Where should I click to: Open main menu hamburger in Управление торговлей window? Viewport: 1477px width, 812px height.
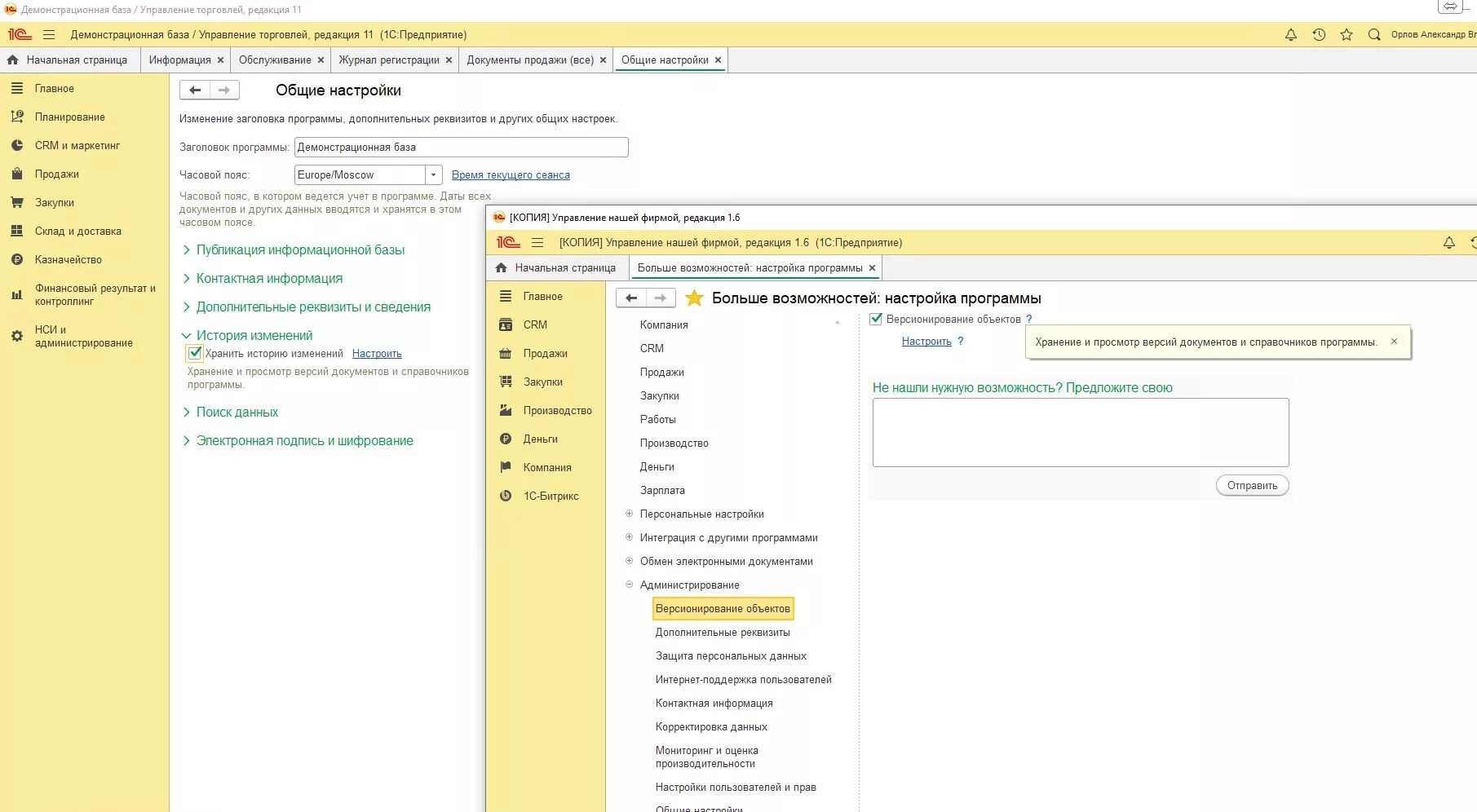coord(49,35)
